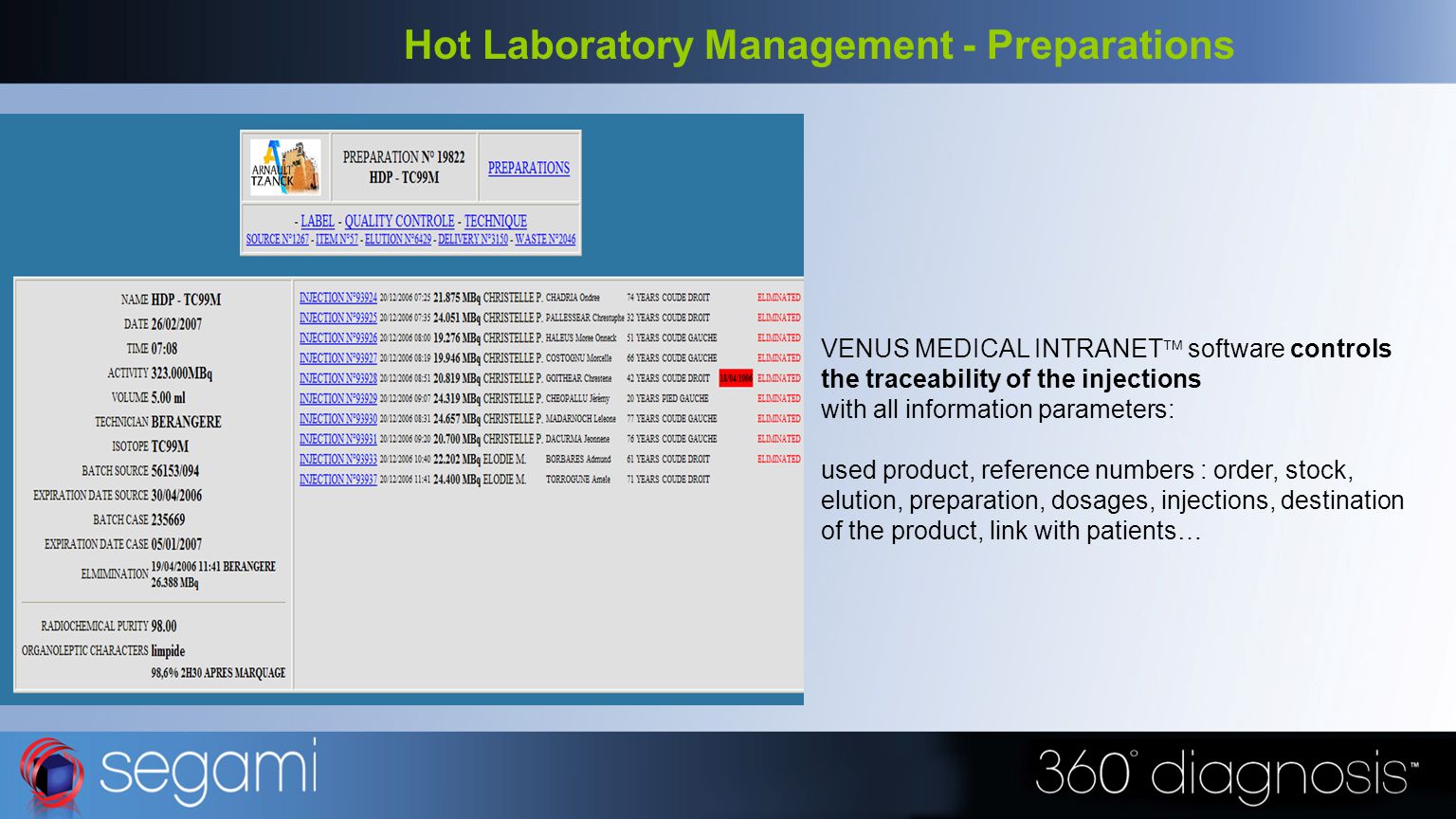
Task: Follow the ITEM N°57 link
Action: (x=337, y=240)
